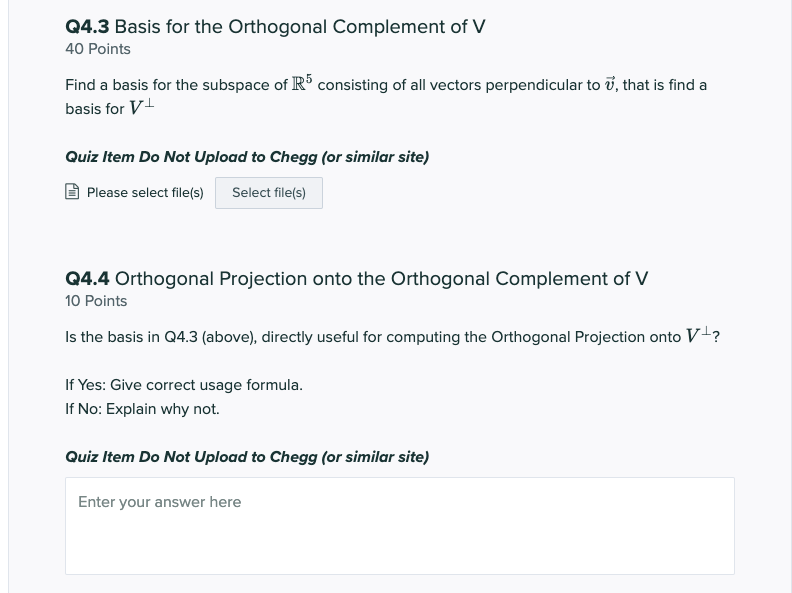Click the '40 Points' label
The height and width of the screenshot is (593, 792).
[x=98, y=49]
